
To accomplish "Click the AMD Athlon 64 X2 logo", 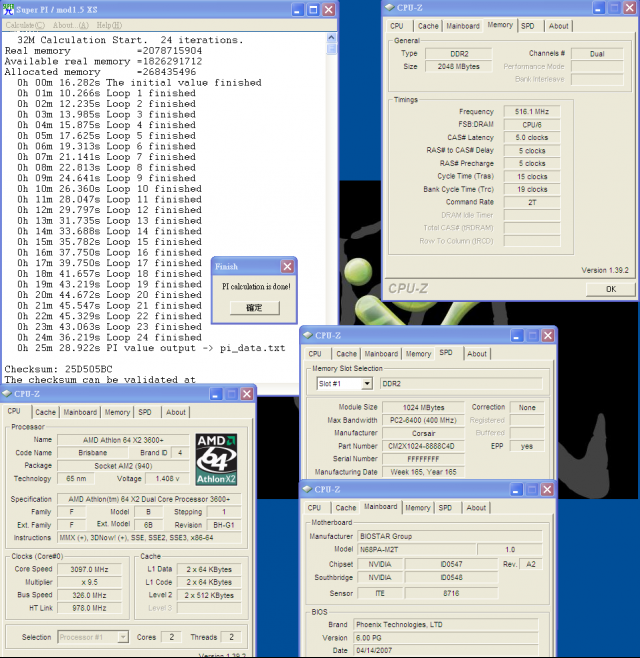I will click(x=216, y=460).
